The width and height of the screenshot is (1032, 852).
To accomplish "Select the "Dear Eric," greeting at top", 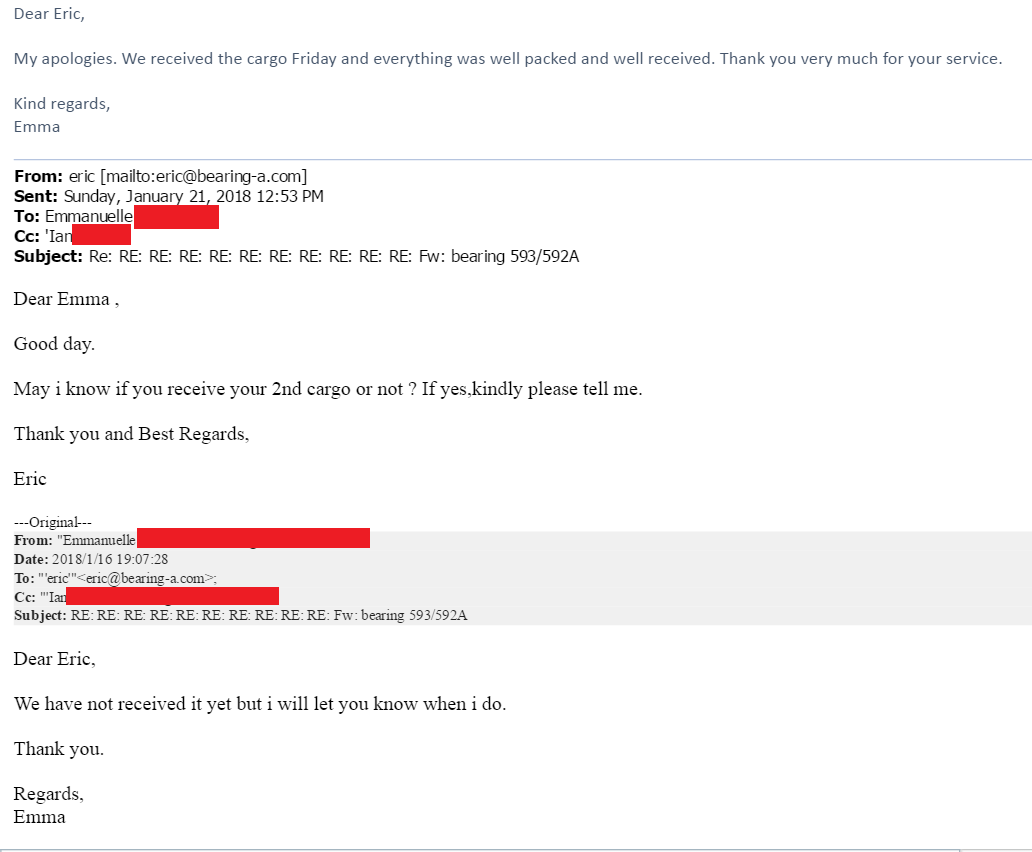I will (49, 14).
